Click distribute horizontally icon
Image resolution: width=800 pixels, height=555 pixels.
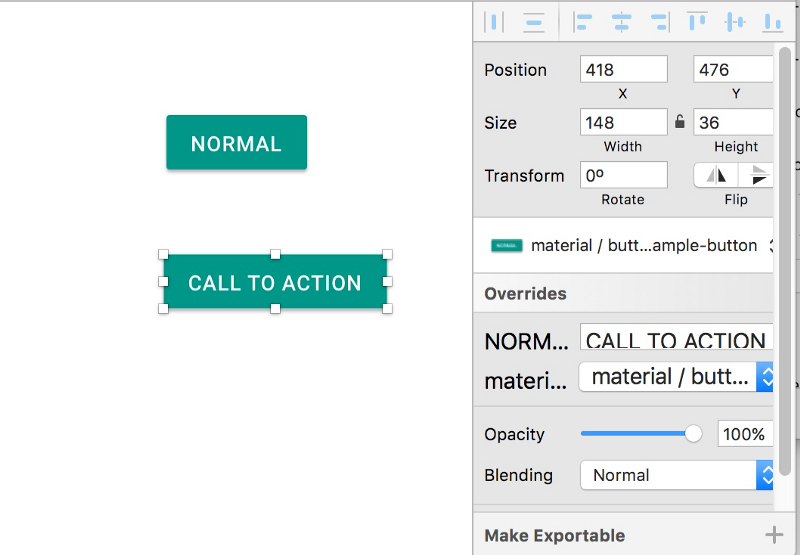pyautogui.click(x=494, y=22)
